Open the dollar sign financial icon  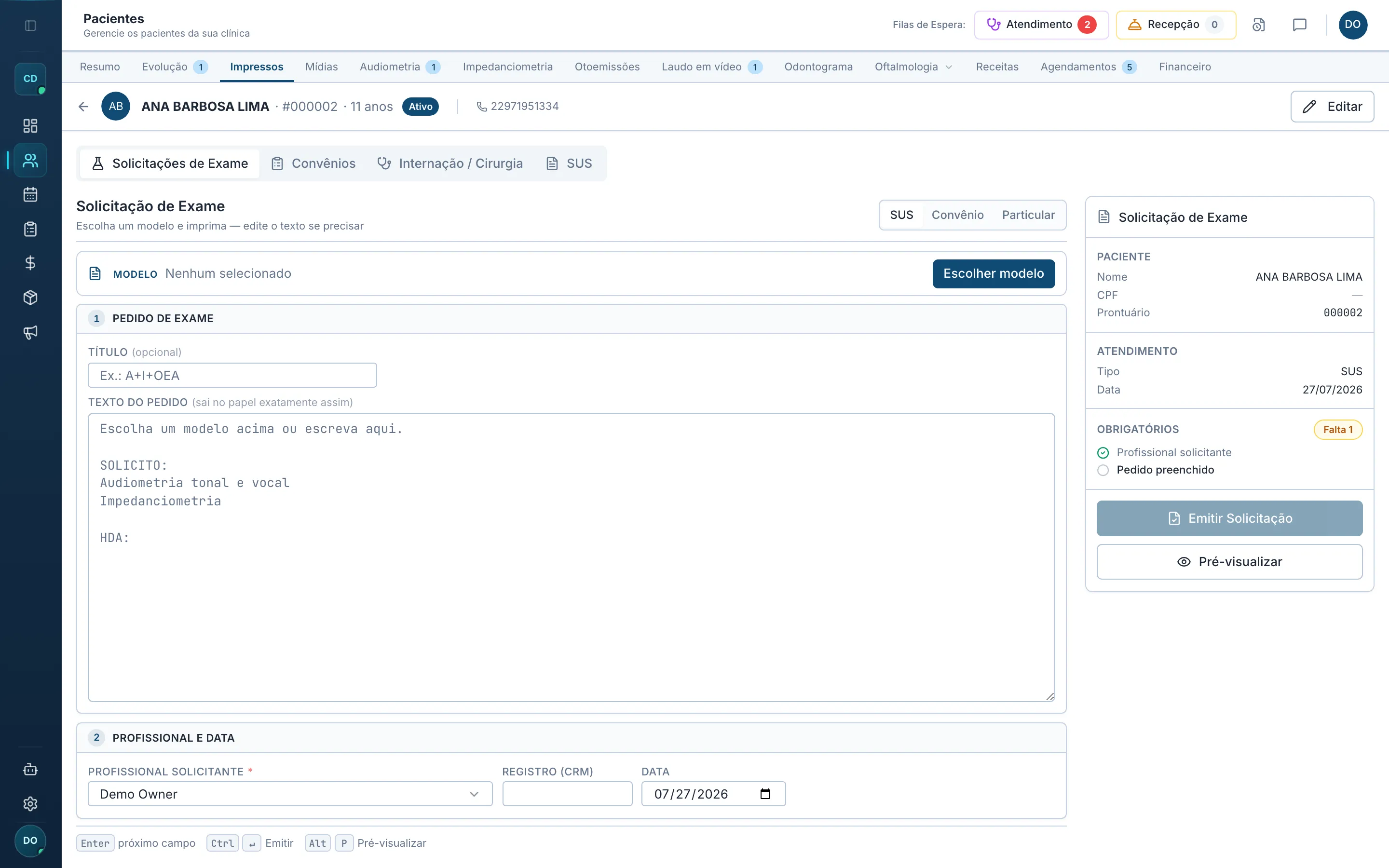click(30, 263)
